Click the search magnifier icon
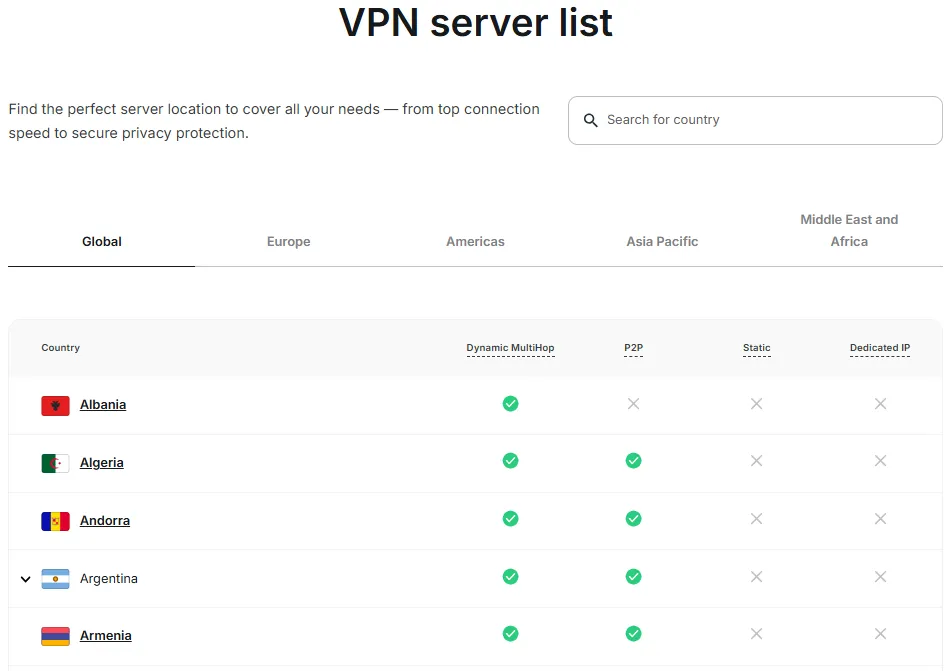The height and width of the screenshot is (671, 952). pyautogui.click(x=591, y=120)
